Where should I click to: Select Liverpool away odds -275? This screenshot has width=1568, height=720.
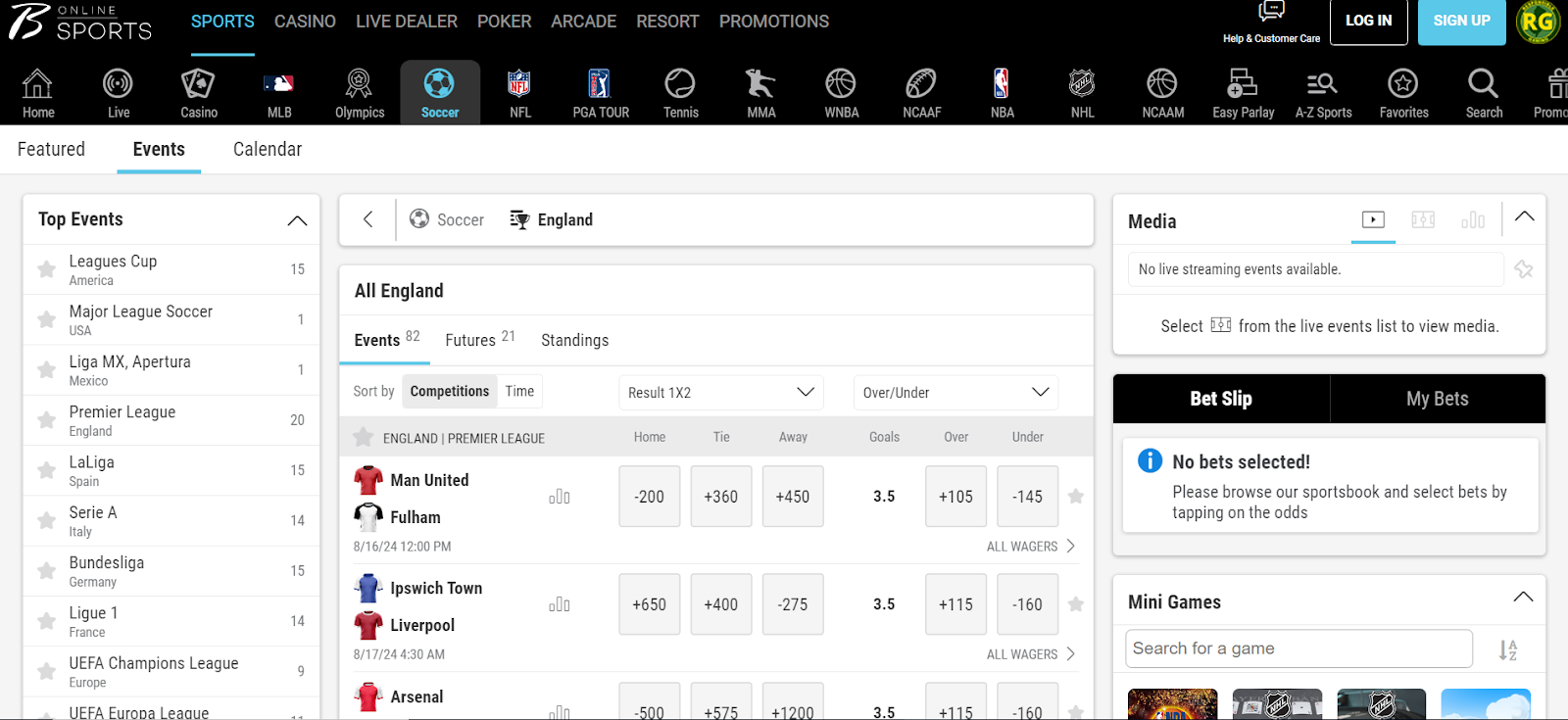click(793, 604)
